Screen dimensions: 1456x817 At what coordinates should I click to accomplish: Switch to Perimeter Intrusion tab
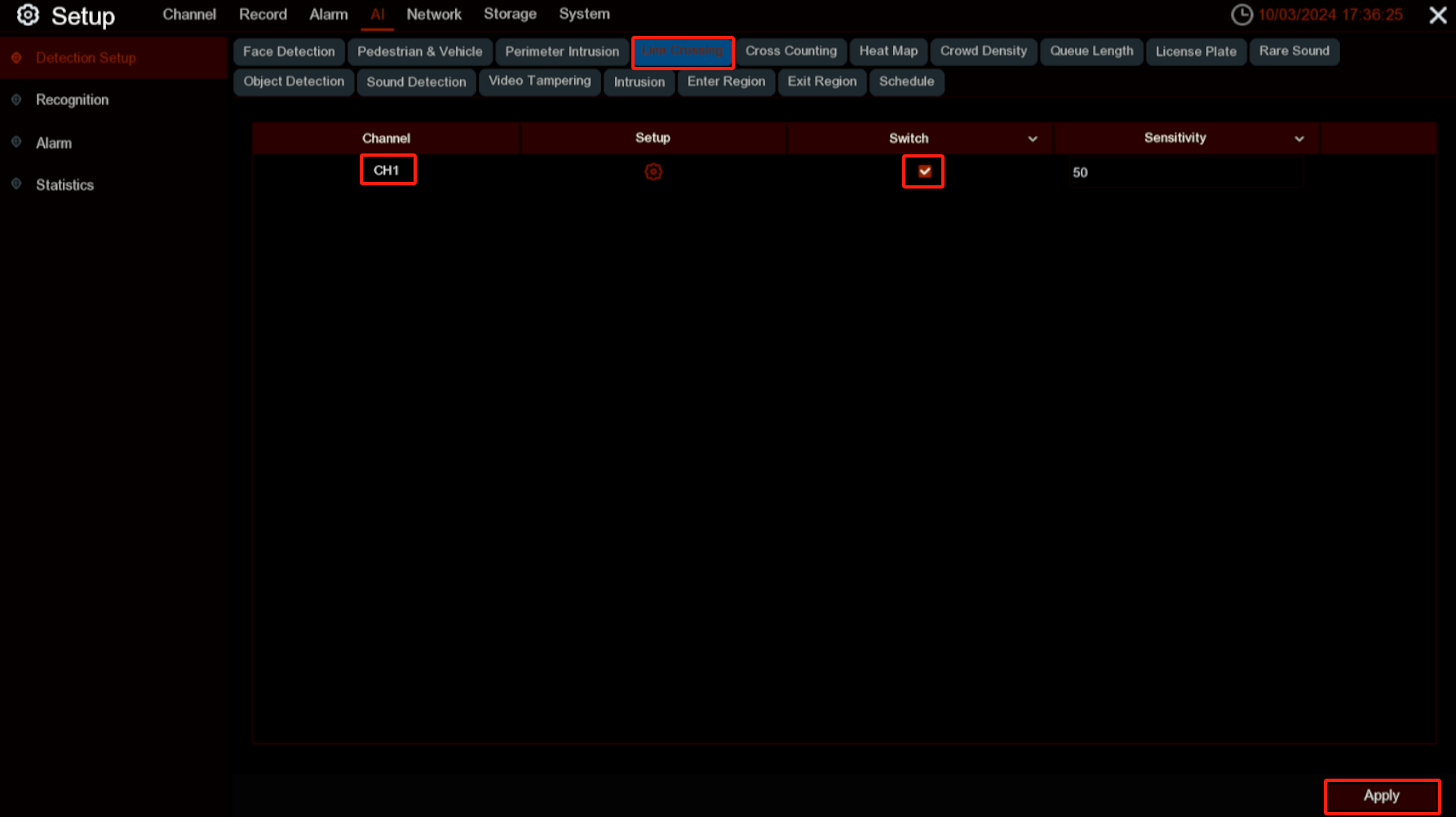coord(562,51)
